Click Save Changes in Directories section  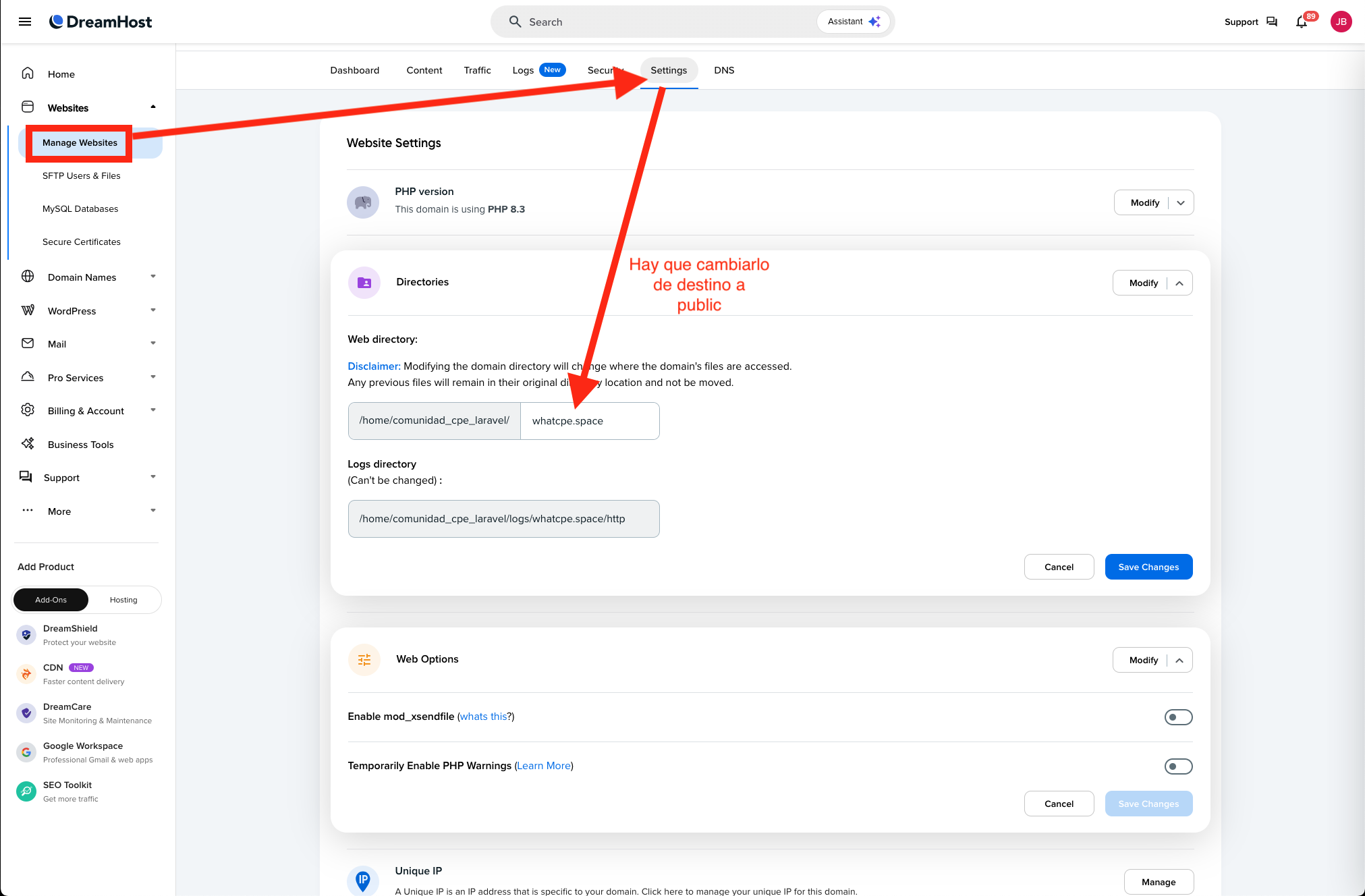click(x=1148, y=567)
